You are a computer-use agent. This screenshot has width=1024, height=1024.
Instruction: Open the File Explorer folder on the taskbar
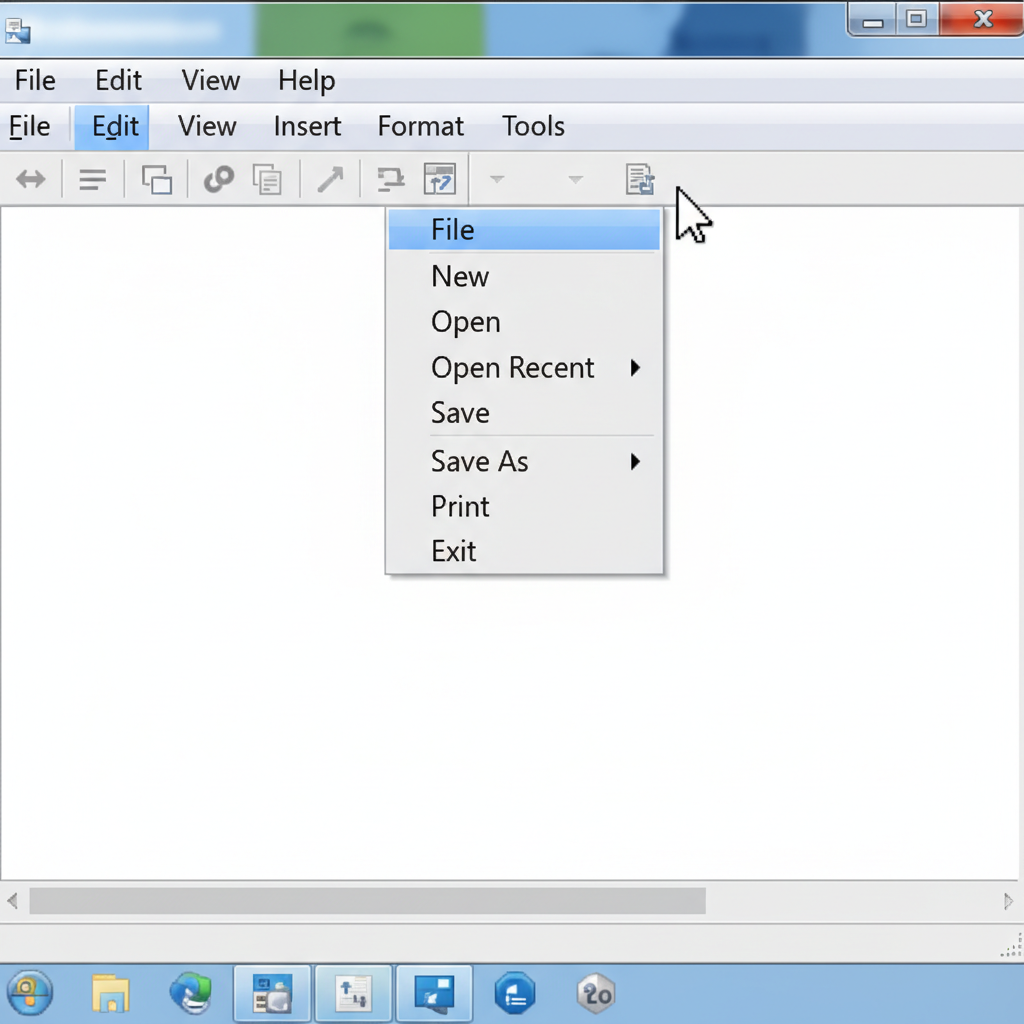(111, 993)
